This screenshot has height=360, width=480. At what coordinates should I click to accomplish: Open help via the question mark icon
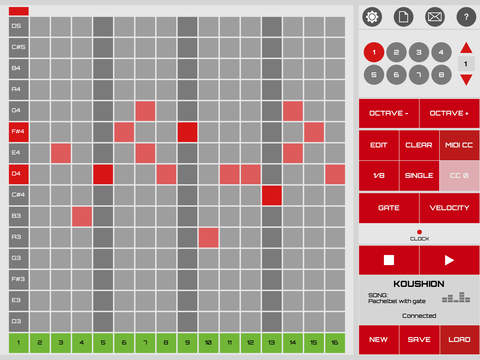point(466,17)
